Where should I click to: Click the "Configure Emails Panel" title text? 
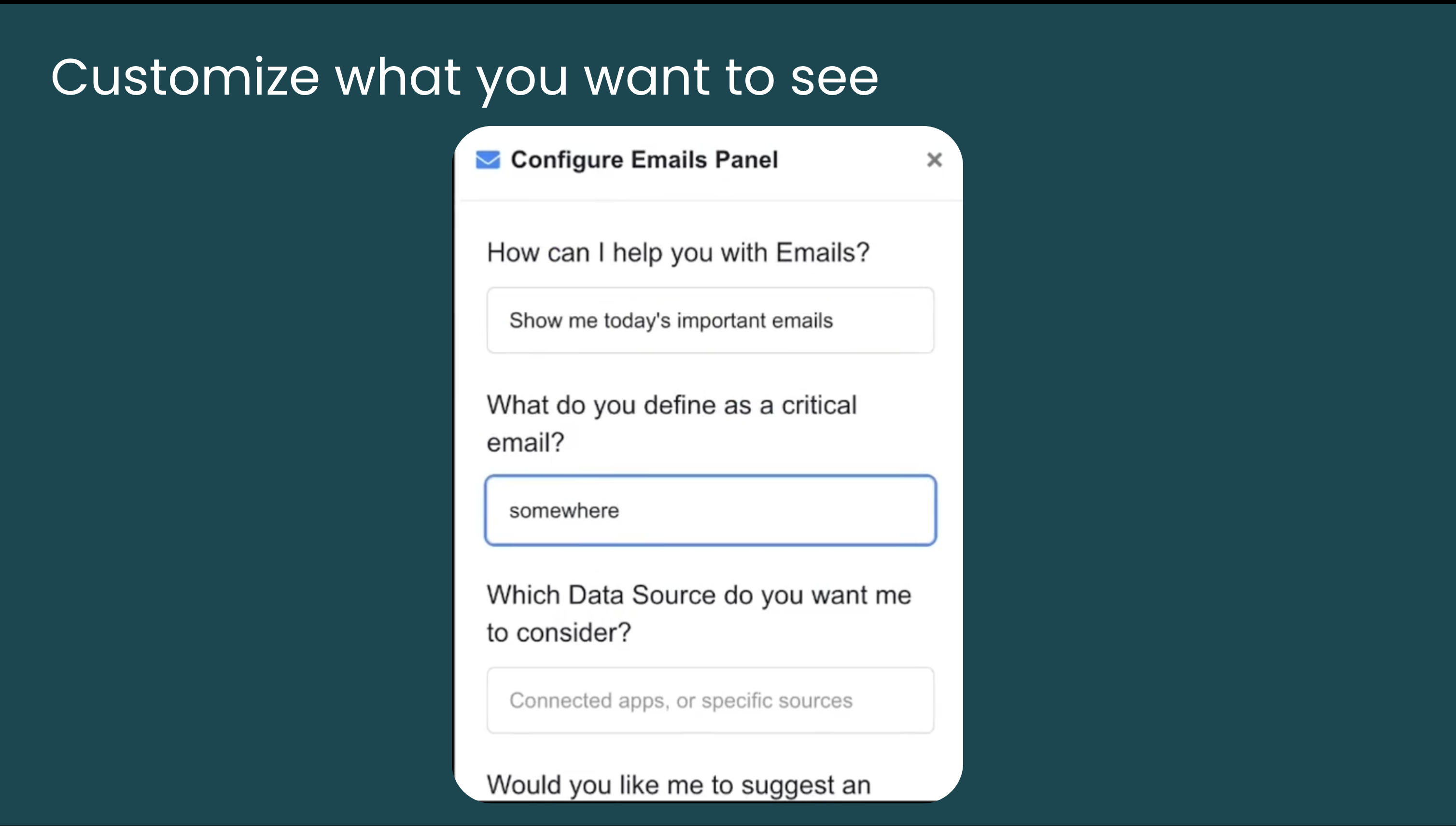point(644,160)
